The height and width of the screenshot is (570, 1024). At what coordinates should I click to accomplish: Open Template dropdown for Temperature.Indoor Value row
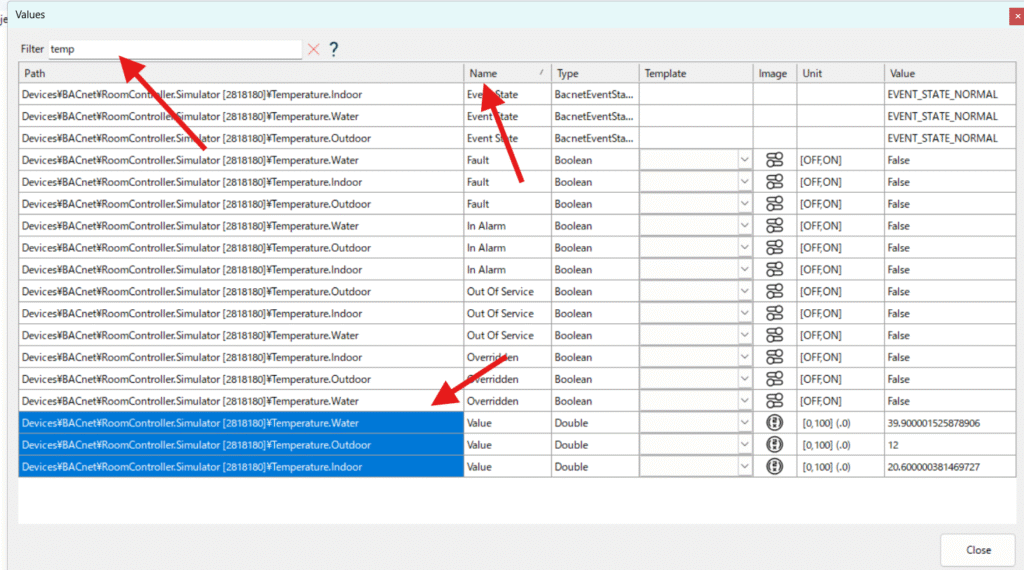(x=744, y=467)
